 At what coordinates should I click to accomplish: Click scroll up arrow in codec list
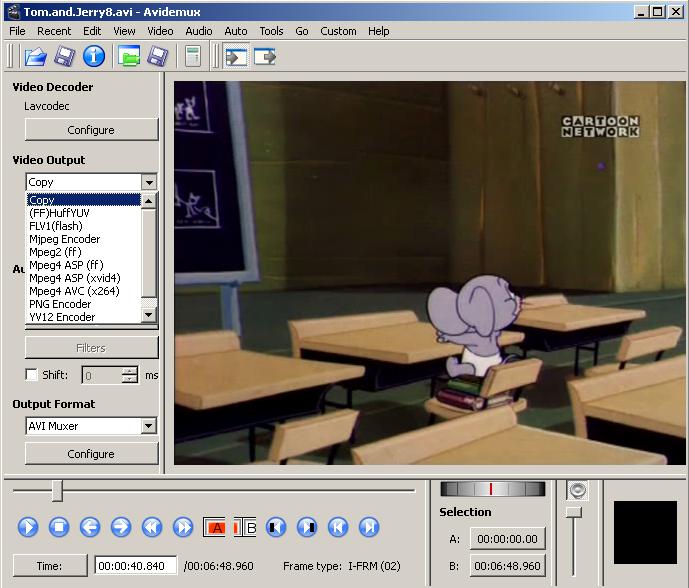click(149, 201)
